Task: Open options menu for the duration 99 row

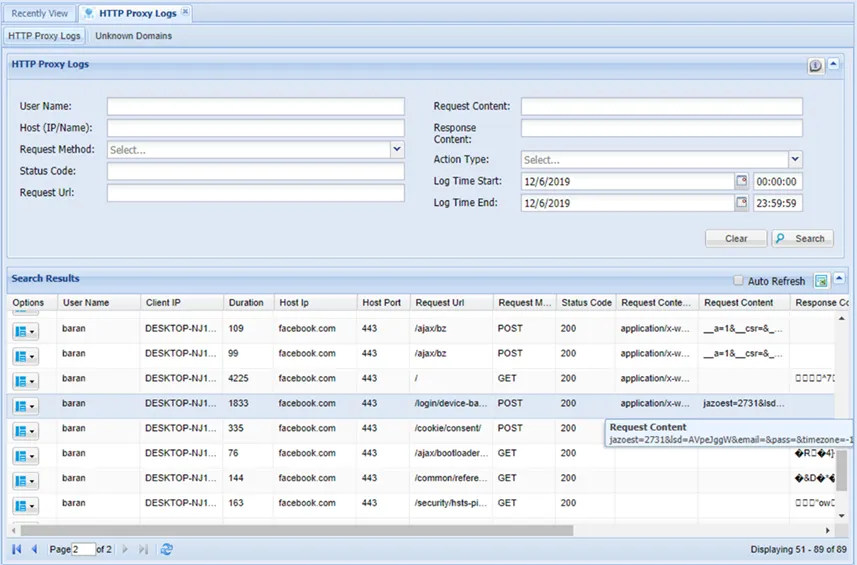Action: (25, 357)
